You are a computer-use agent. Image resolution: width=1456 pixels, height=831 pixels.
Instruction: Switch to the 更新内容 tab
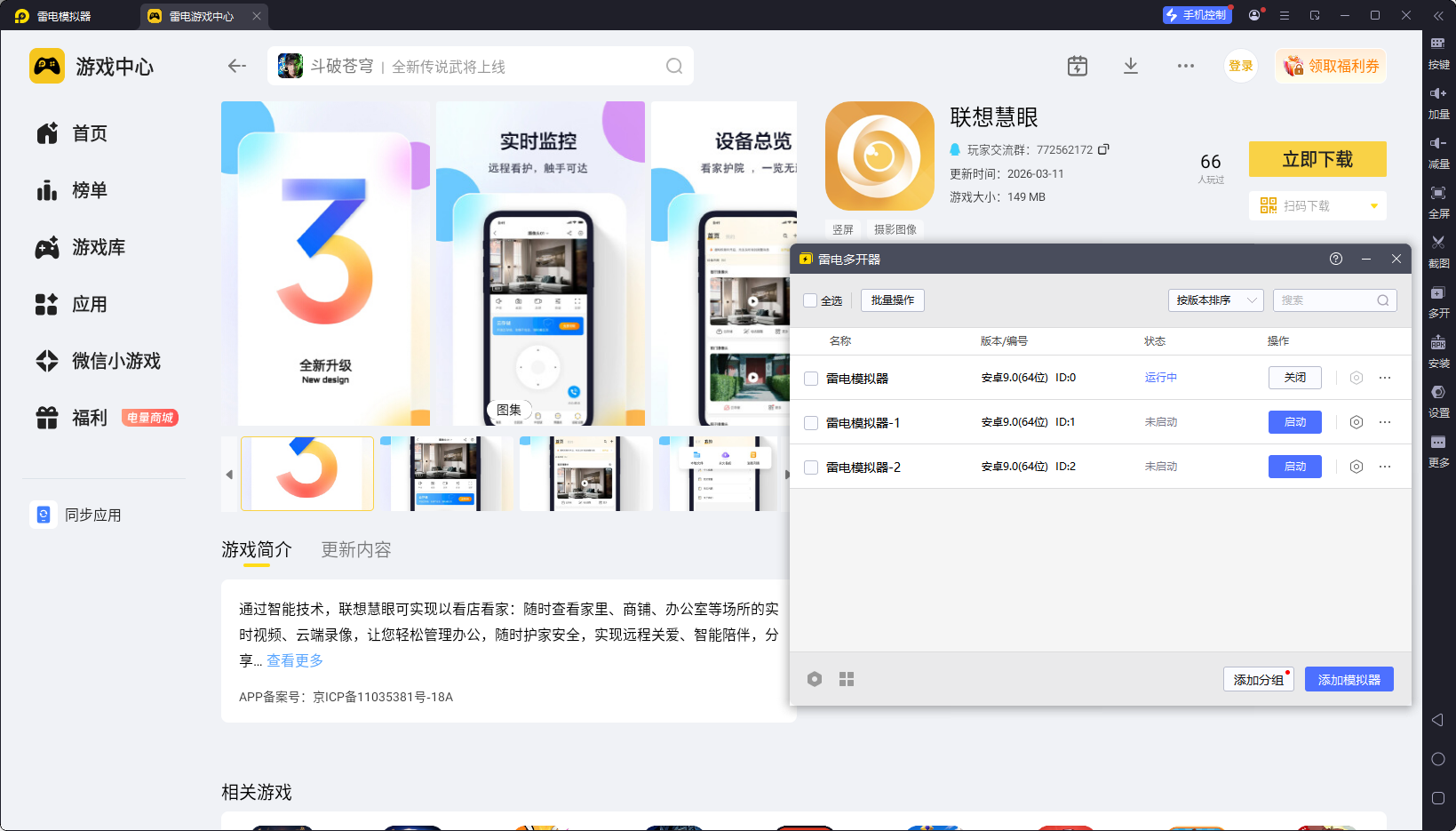tap(355, 549)
